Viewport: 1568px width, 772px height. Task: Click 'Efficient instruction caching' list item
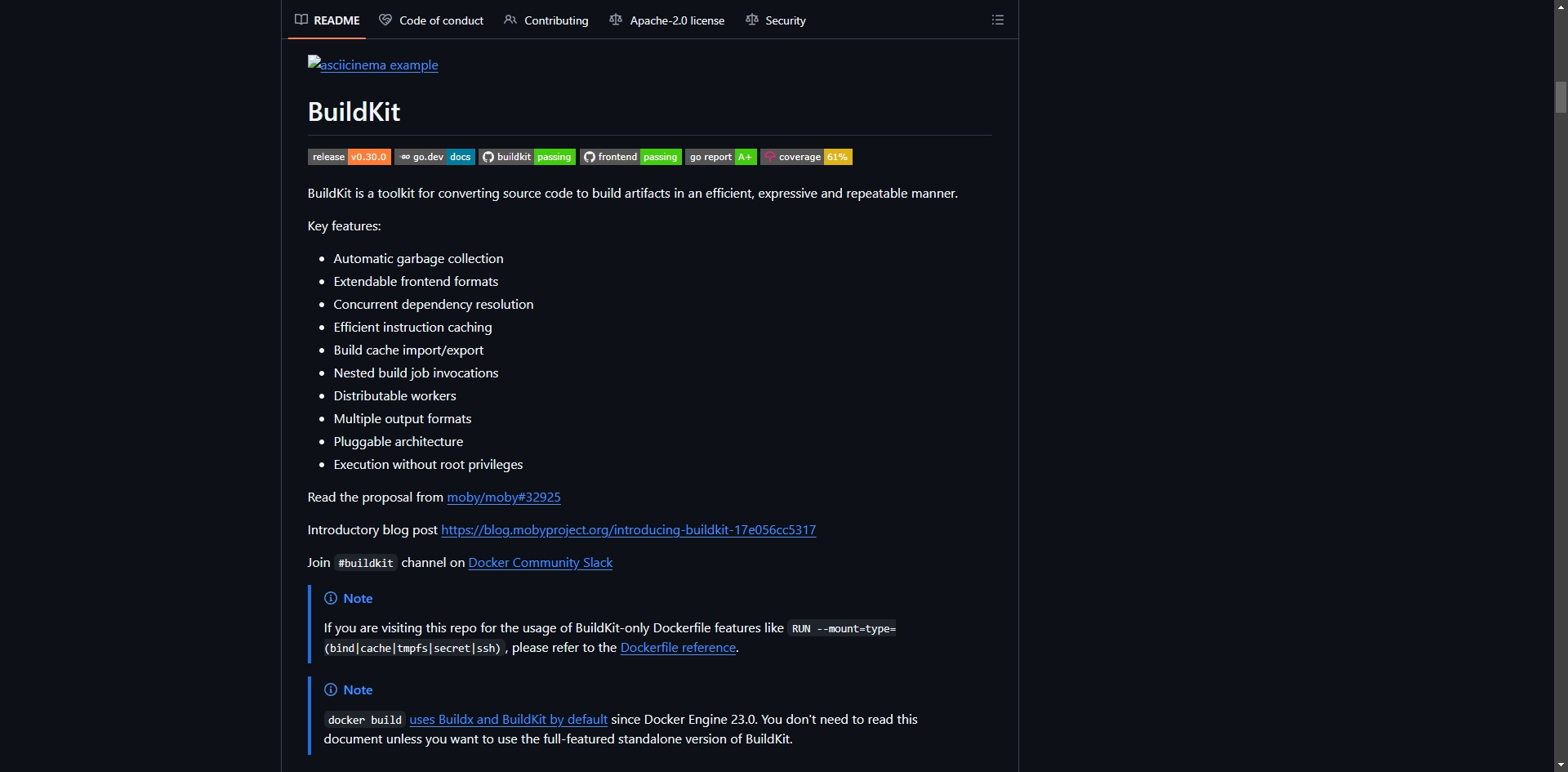(413, 327)
